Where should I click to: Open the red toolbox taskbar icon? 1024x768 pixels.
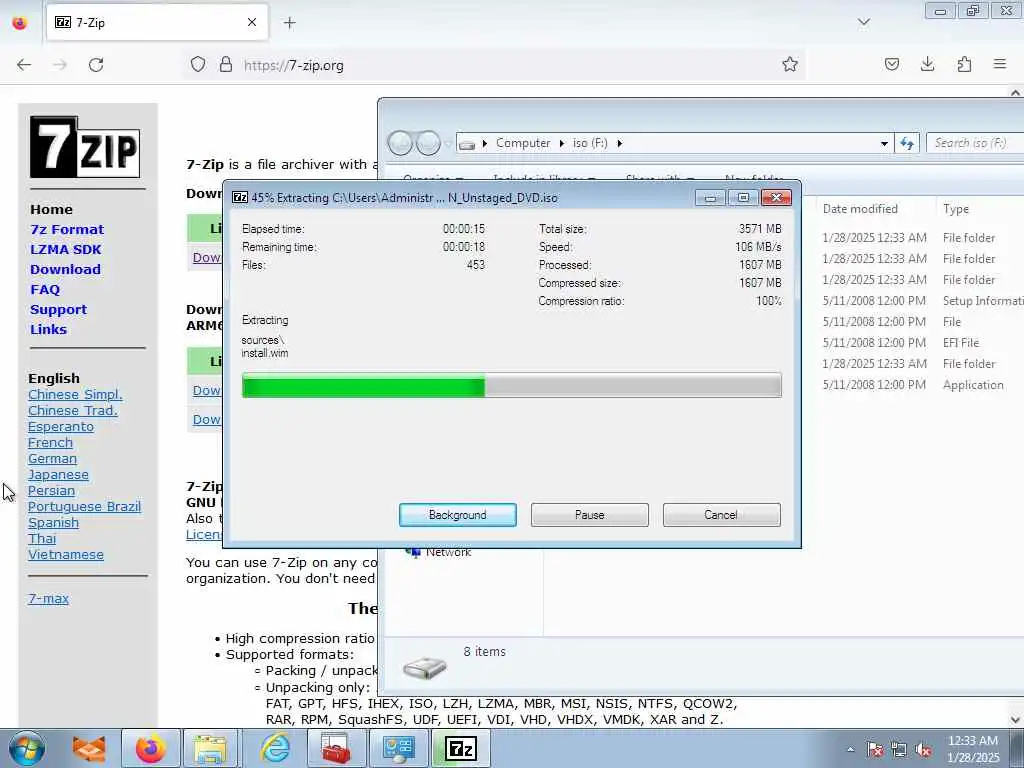tap(337, 748)
